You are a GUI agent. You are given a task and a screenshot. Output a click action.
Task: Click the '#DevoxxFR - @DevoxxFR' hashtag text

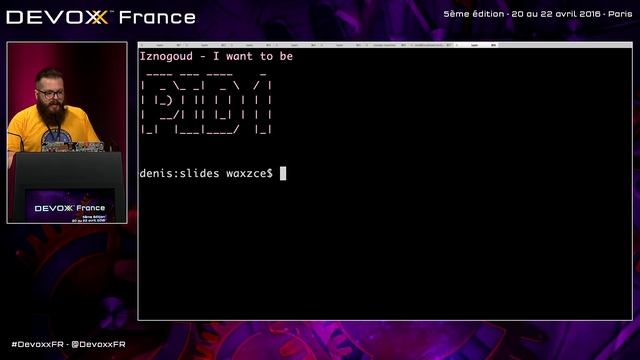69,344
